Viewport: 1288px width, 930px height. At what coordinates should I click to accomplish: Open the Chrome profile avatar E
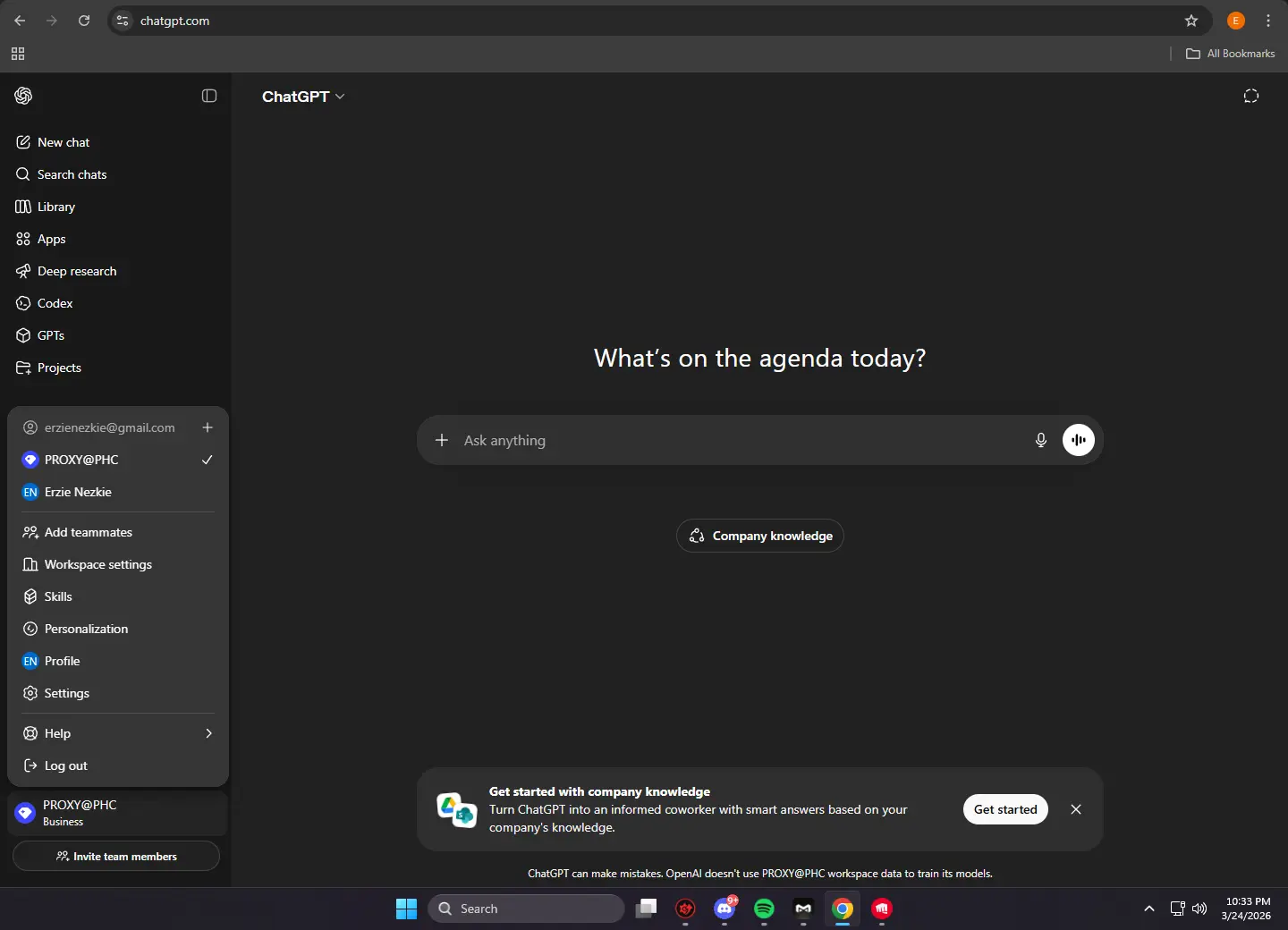coord(1236,21)
